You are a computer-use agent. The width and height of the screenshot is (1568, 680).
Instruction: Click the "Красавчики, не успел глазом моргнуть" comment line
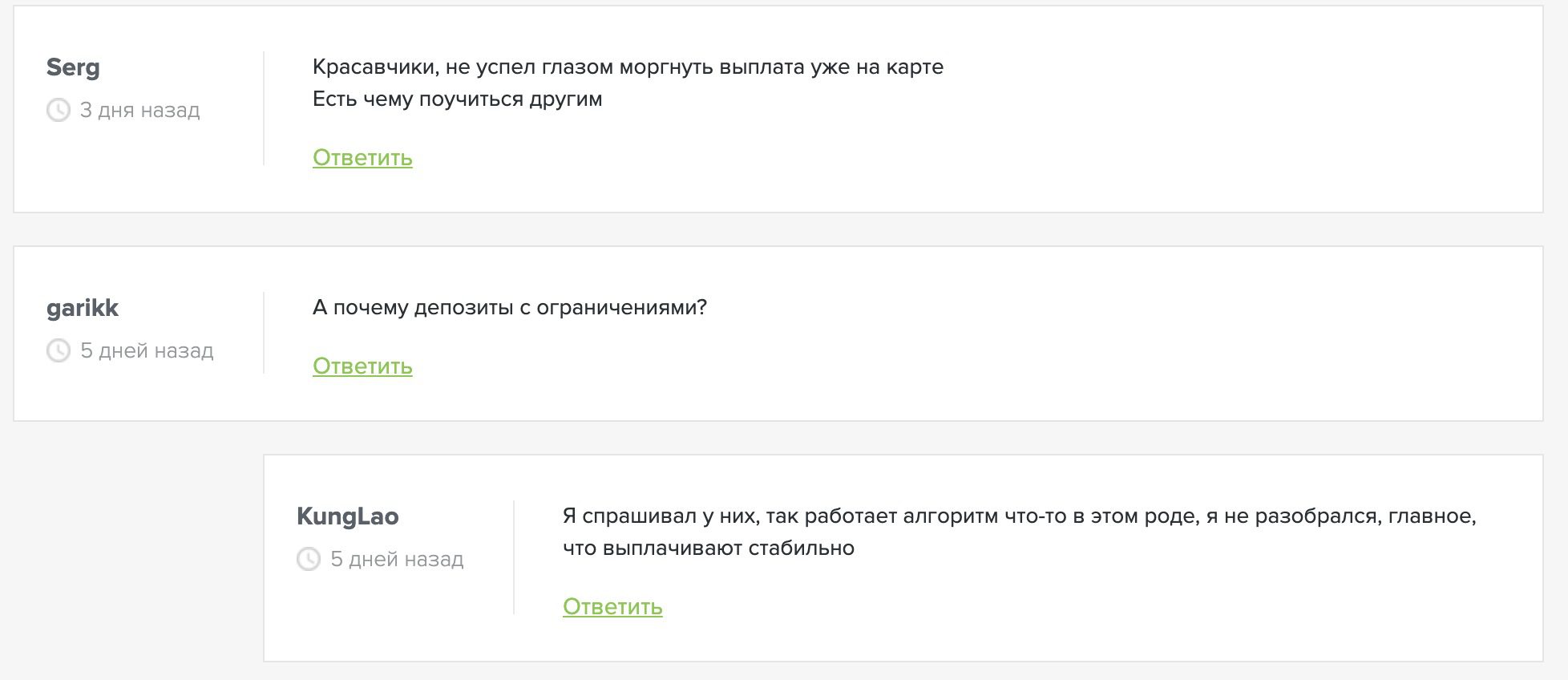coord(628,67)
